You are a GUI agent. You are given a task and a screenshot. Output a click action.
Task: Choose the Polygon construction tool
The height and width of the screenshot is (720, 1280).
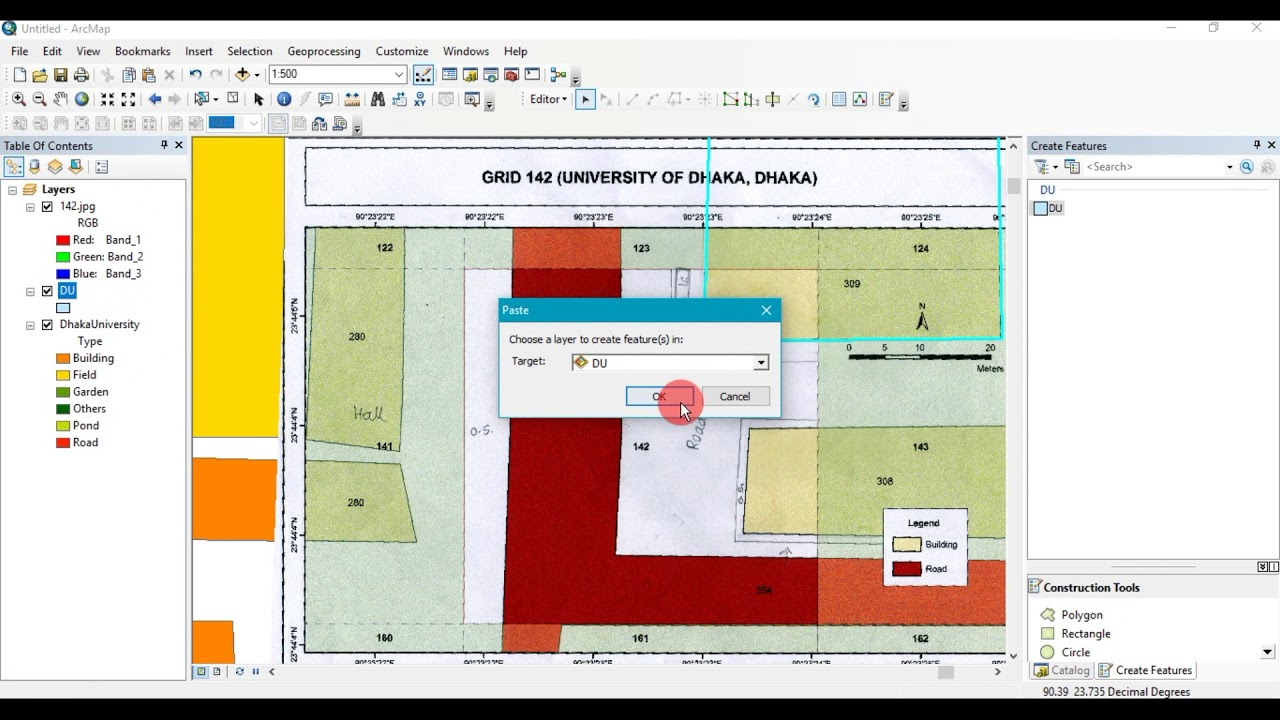click(1072, 615)
